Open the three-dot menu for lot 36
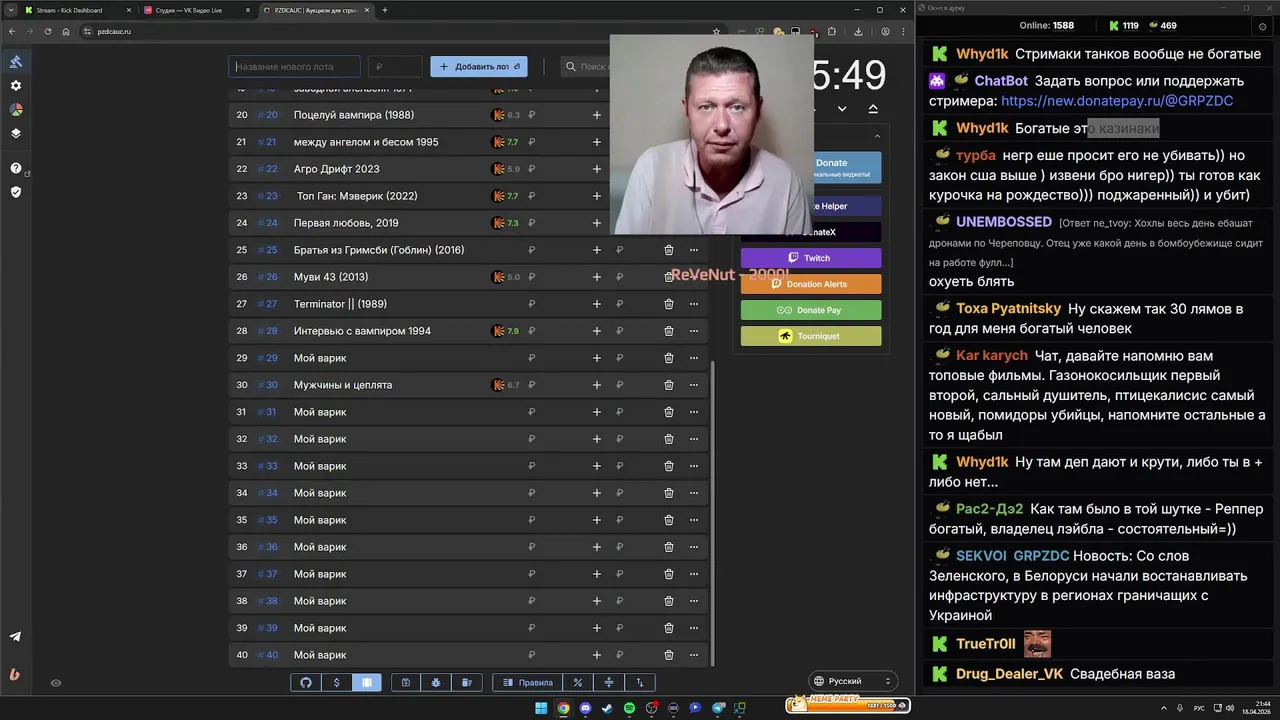The width and height of the screenshot is (1280, 720). tap(694, 547)
